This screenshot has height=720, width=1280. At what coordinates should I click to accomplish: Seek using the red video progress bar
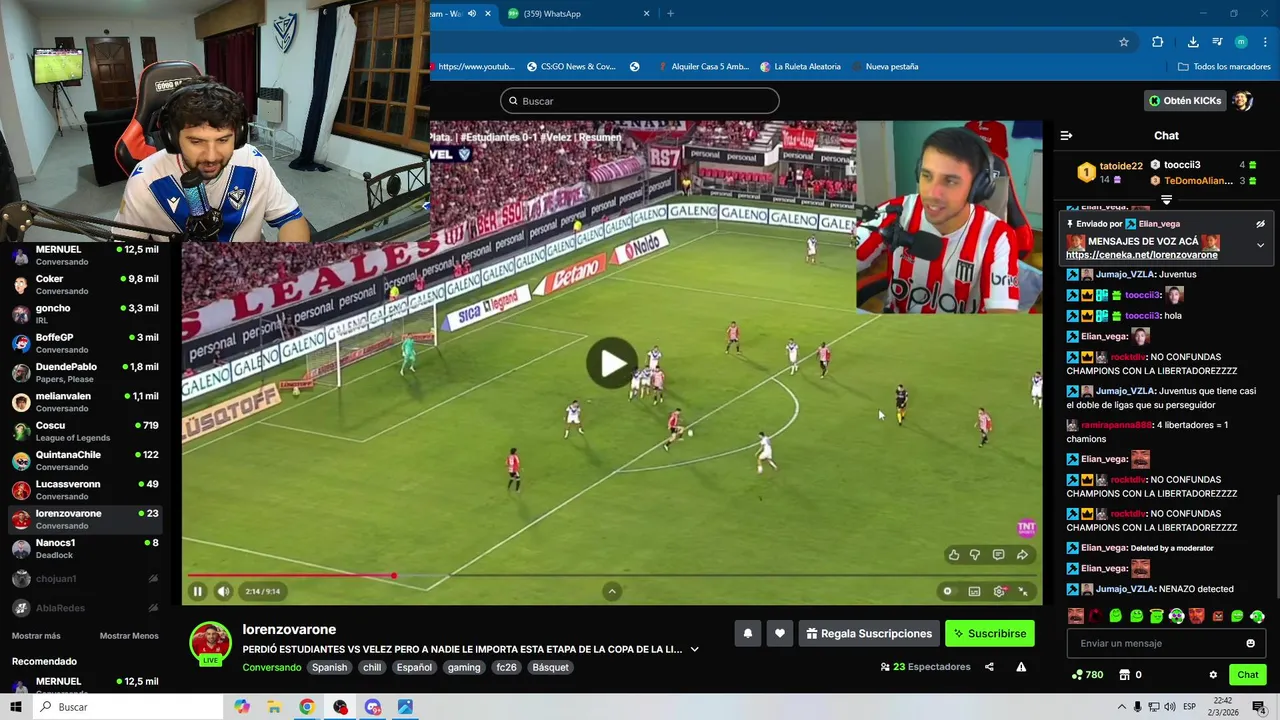[x=612, y=575]
